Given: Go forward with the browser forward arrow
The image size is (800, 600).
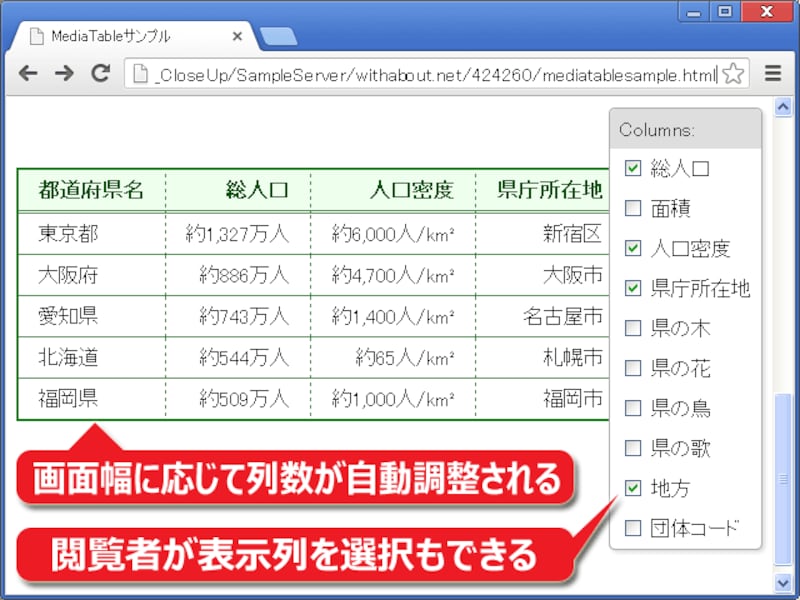Looking at the screenshot, I should click(64, 74).
